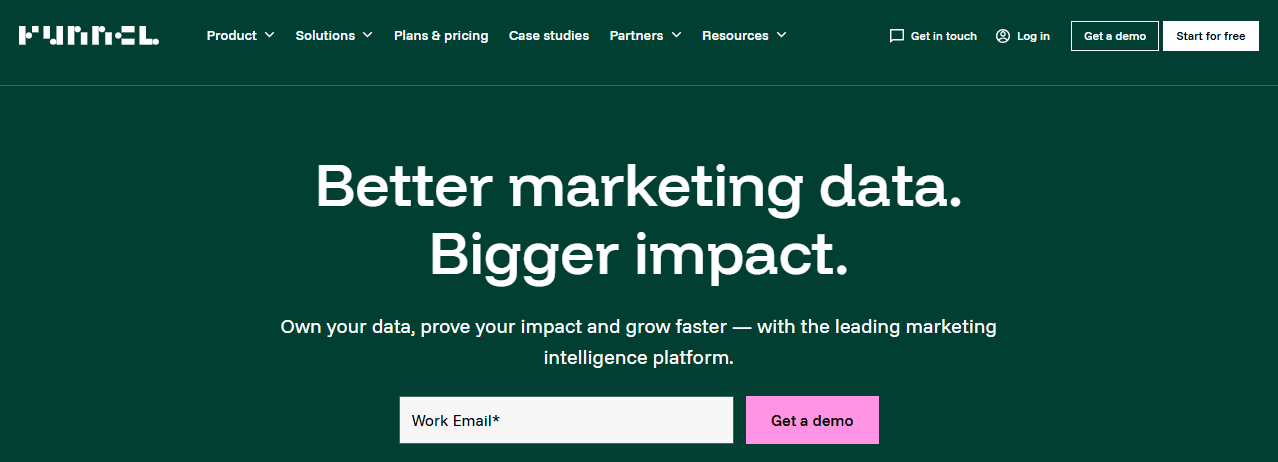1278x462 pixels.
Task: Expand the chevron next to Resources
Action: click(x=781, y=35)
